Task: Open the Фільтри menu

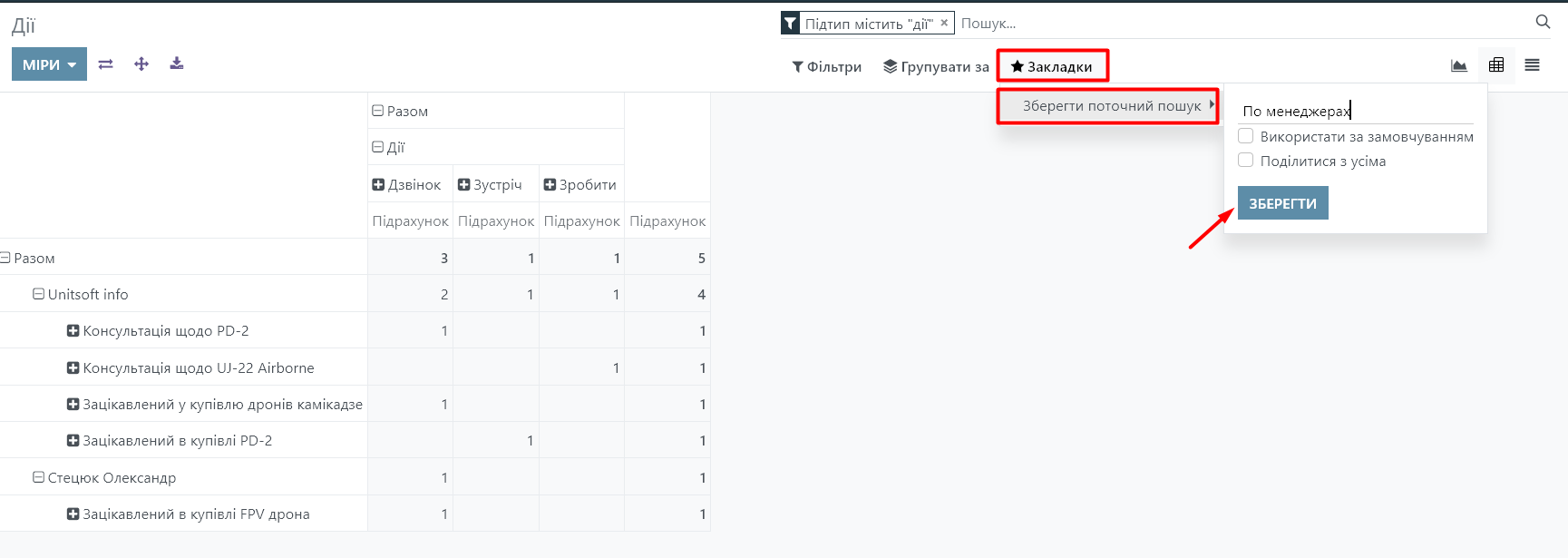Action: [826, 66]
